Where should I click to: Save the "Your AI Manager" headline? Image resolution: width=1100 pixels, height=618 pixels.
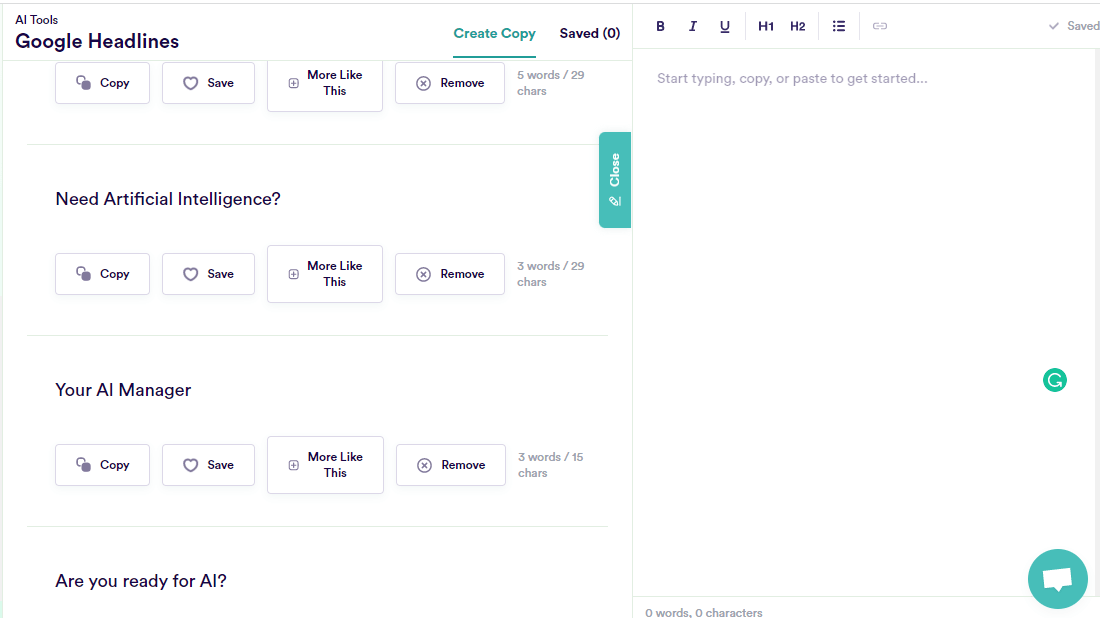(208, 464)
